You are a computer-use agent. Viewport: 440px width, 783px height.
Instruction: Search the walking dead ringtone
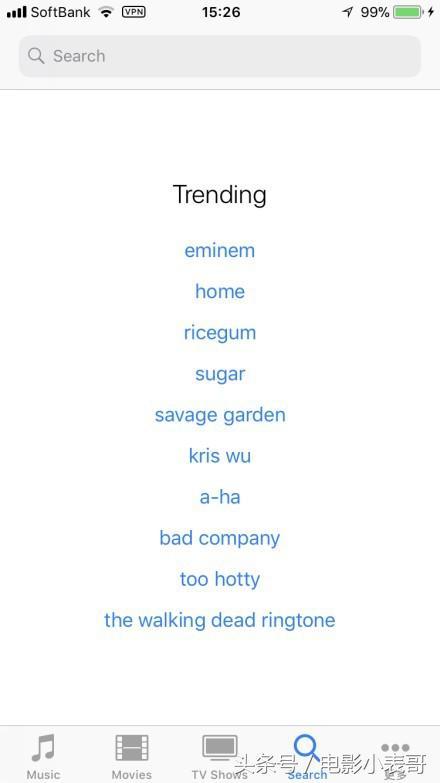[x=220, y=620]
